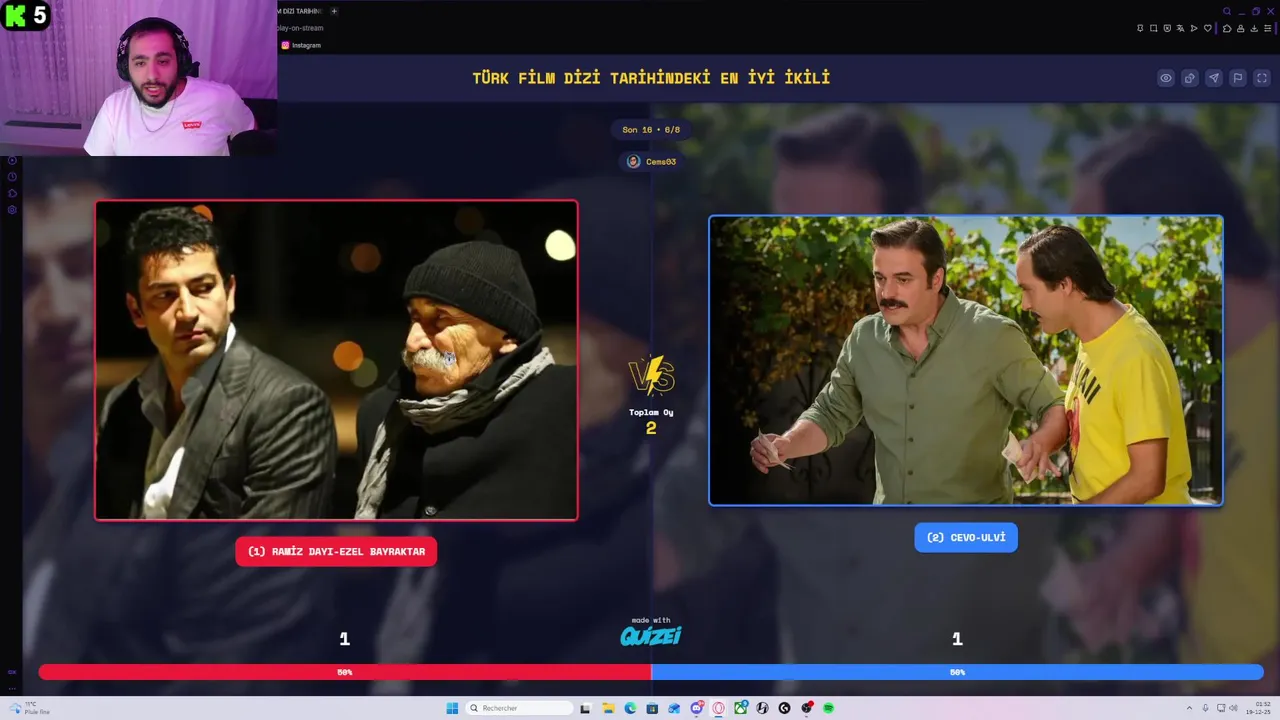1280x720 pixels.
Task: Click the Quizei logo
Action: (651, 635)
